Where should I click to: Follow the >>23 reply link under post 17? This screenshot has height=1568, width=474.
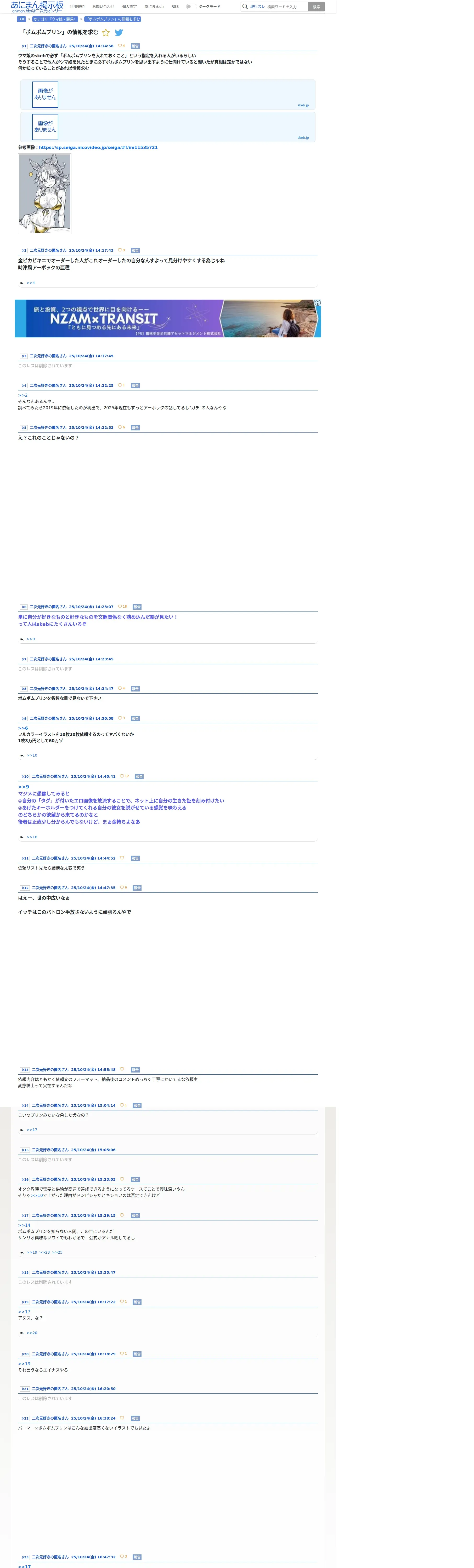click(x=44, y=1253)
